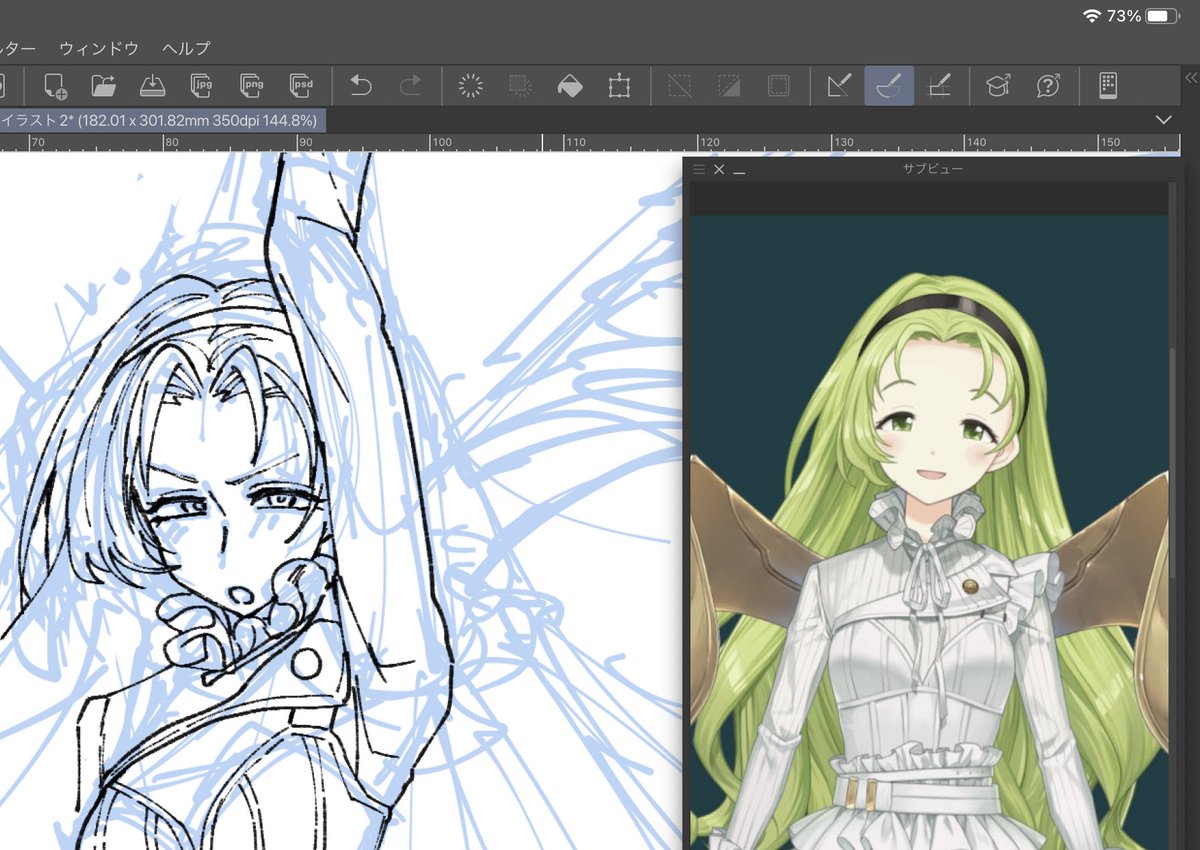Create a new canvas with new-file icon
The width and height of the screenshot is (1200, 850).
pos(54,86)
